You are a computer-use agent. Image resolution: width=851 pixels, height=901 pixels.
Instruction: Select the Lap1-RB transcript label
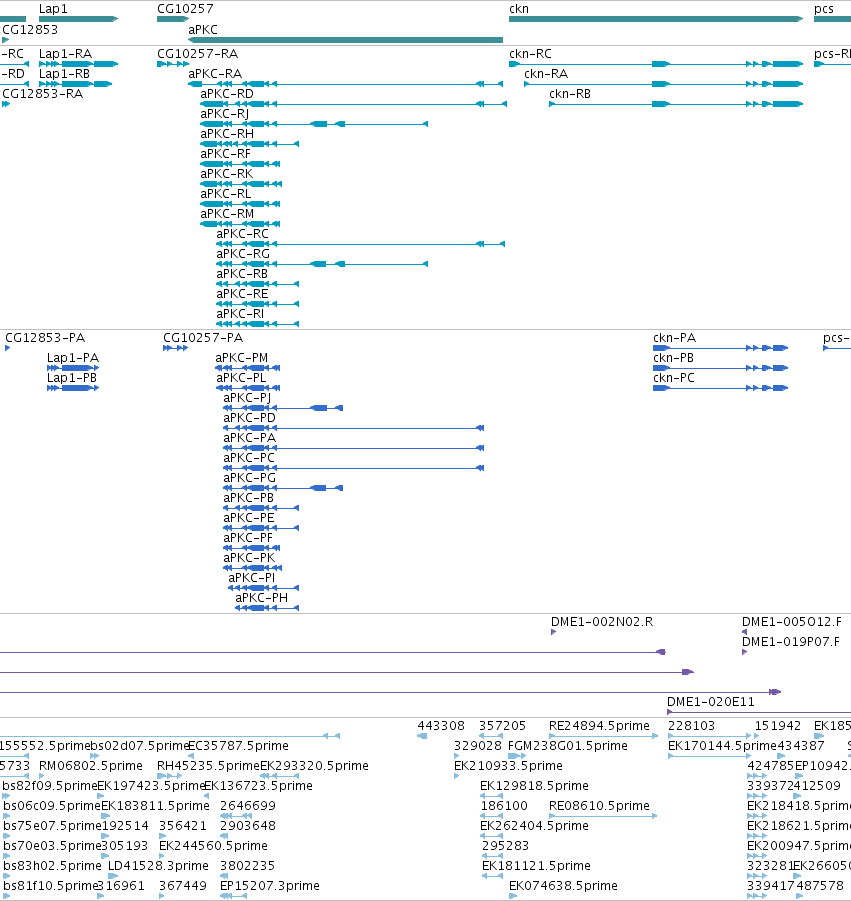64,74
